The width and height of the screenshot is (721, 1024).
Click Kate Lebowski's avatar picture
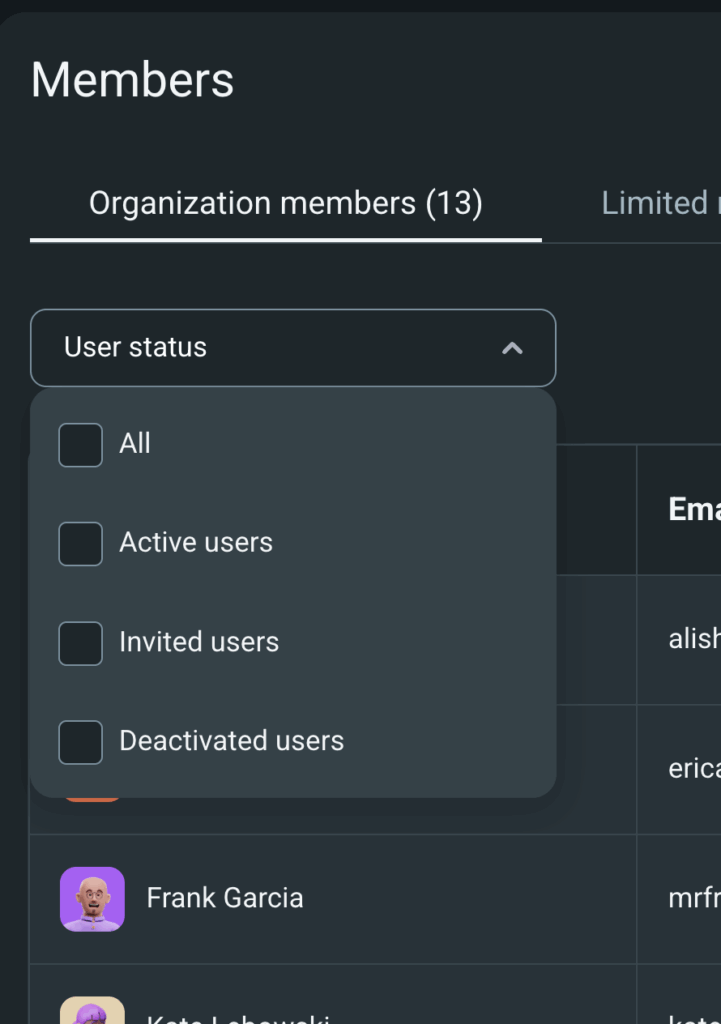(91, 1012)
